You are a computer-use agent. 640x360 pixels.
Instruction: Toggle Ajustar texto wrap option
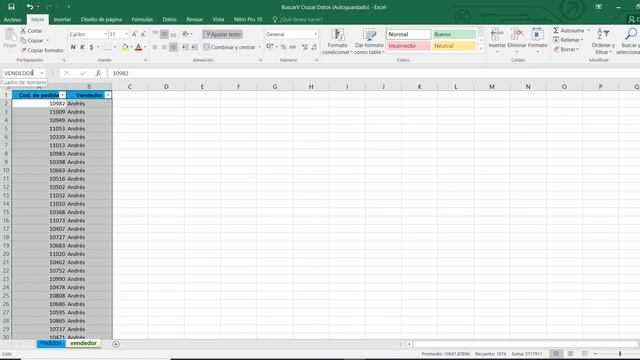click(x=222, y=34)
